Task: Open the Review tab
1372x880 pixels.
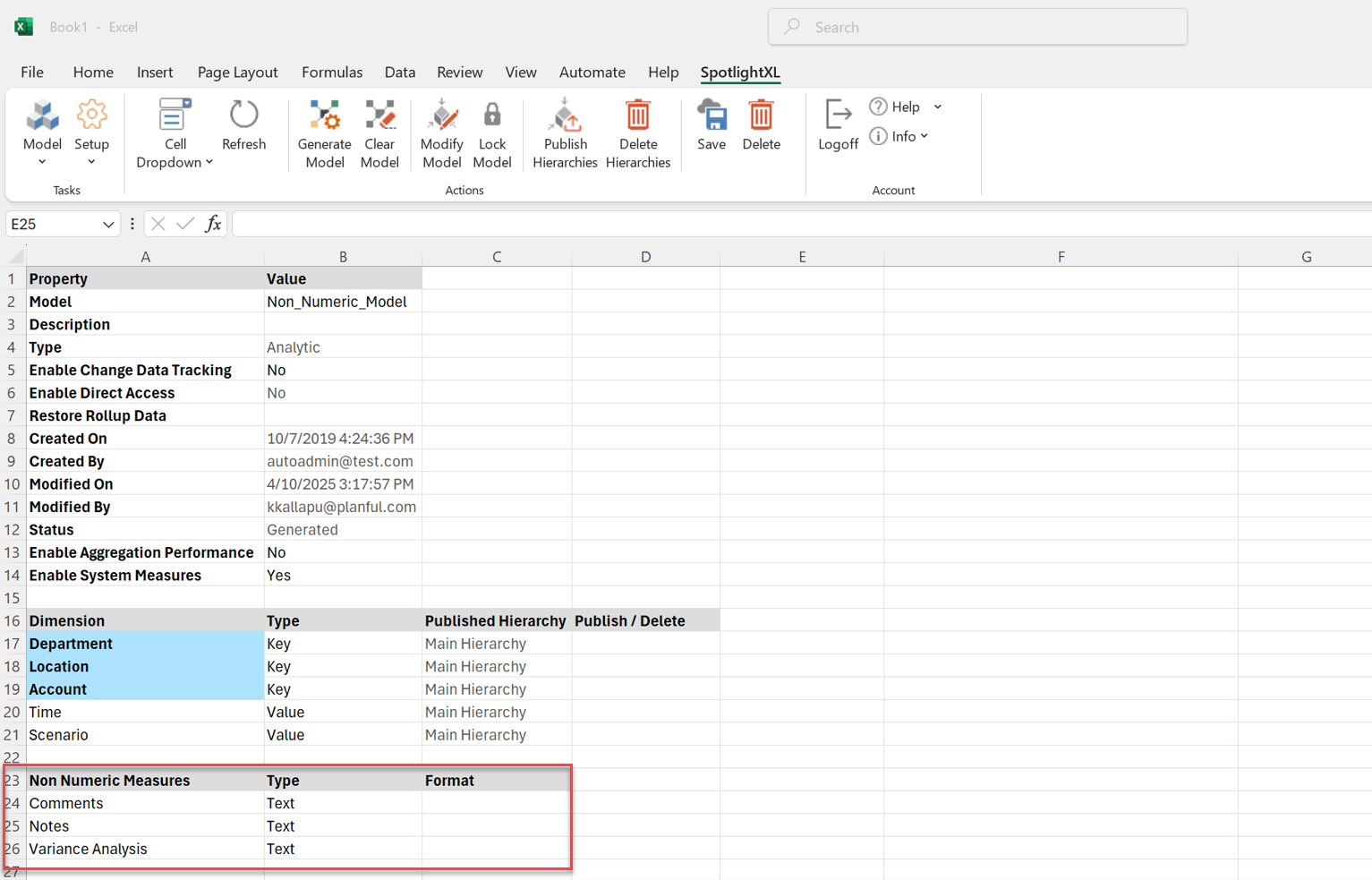Action: coord(460,73)
